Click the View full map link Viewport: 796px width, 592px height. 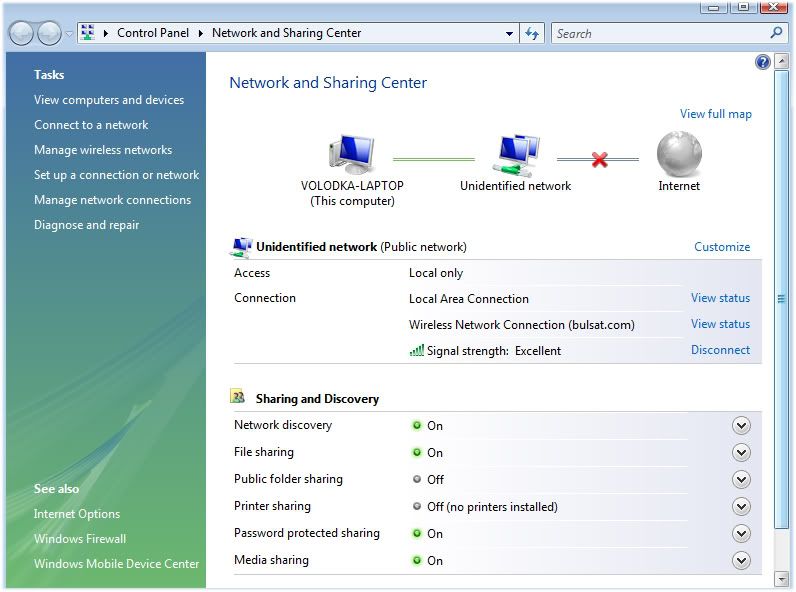click(715, 114)
